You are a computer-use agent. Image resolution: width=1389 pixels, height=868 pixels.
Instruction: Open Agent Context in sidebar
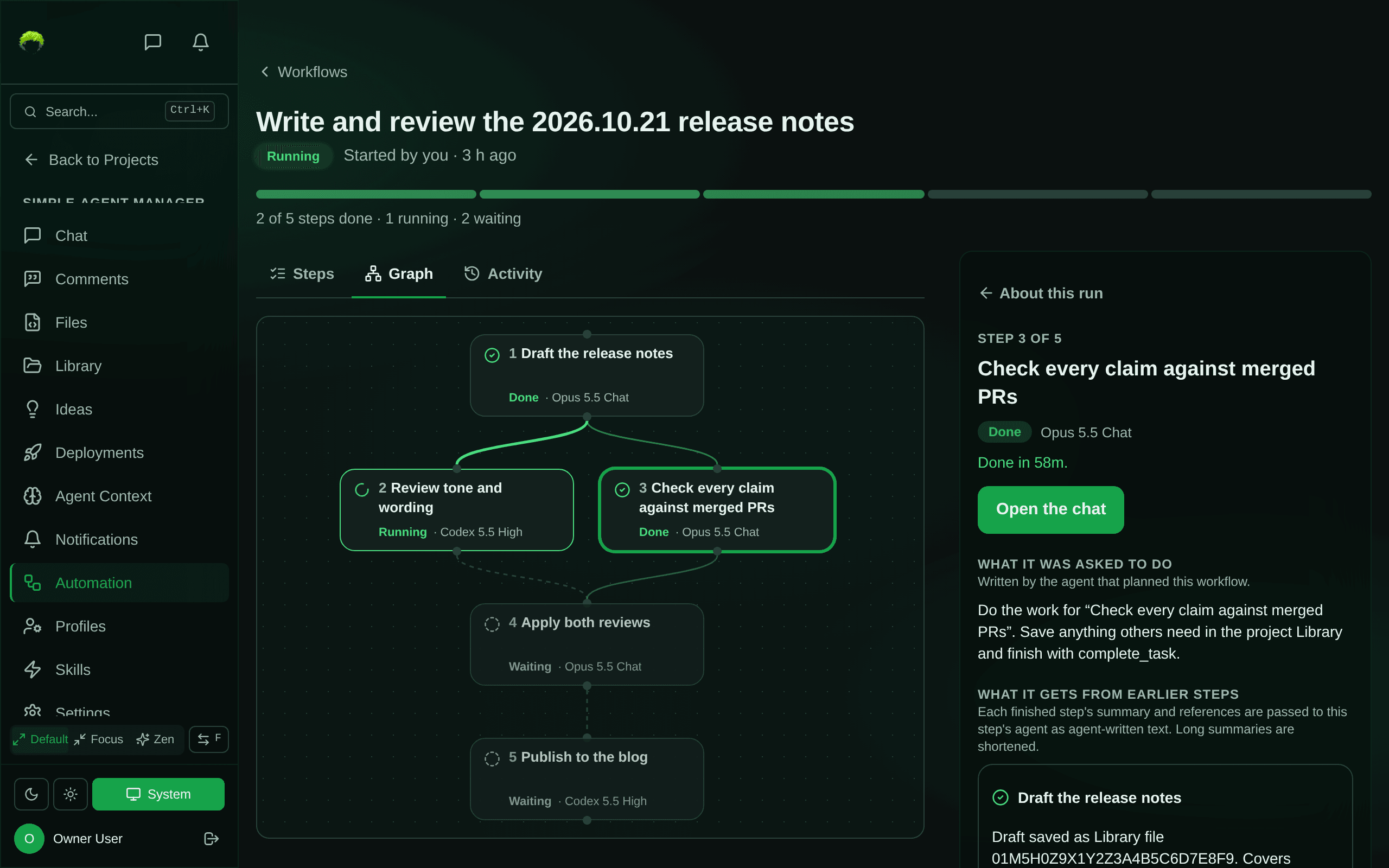tap(119, 496)
